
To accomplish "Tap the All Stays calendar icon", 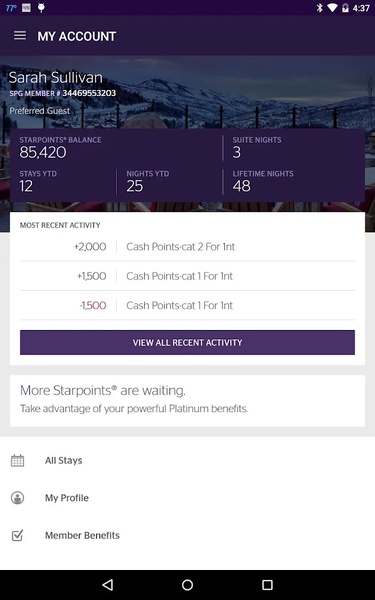I will [x=17, y=460].
